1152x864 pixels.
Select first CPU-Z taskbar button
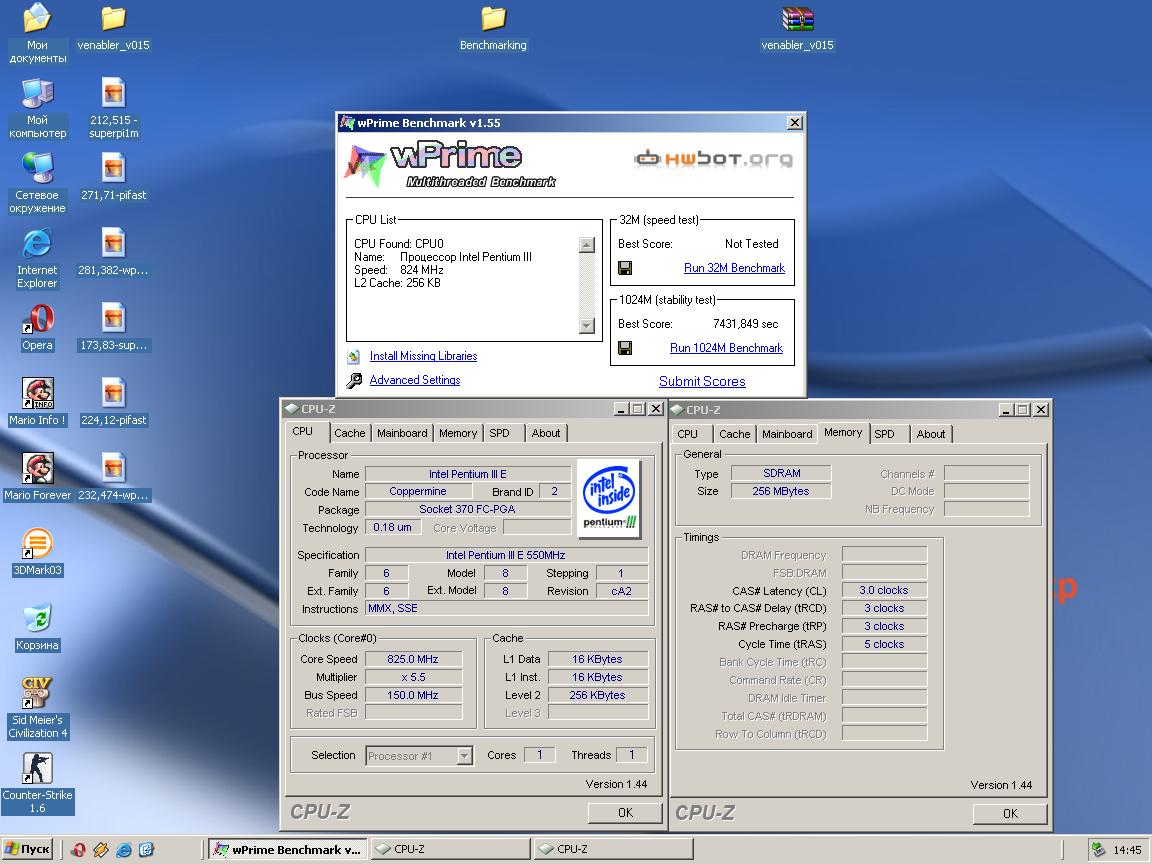tap(450, 849)
